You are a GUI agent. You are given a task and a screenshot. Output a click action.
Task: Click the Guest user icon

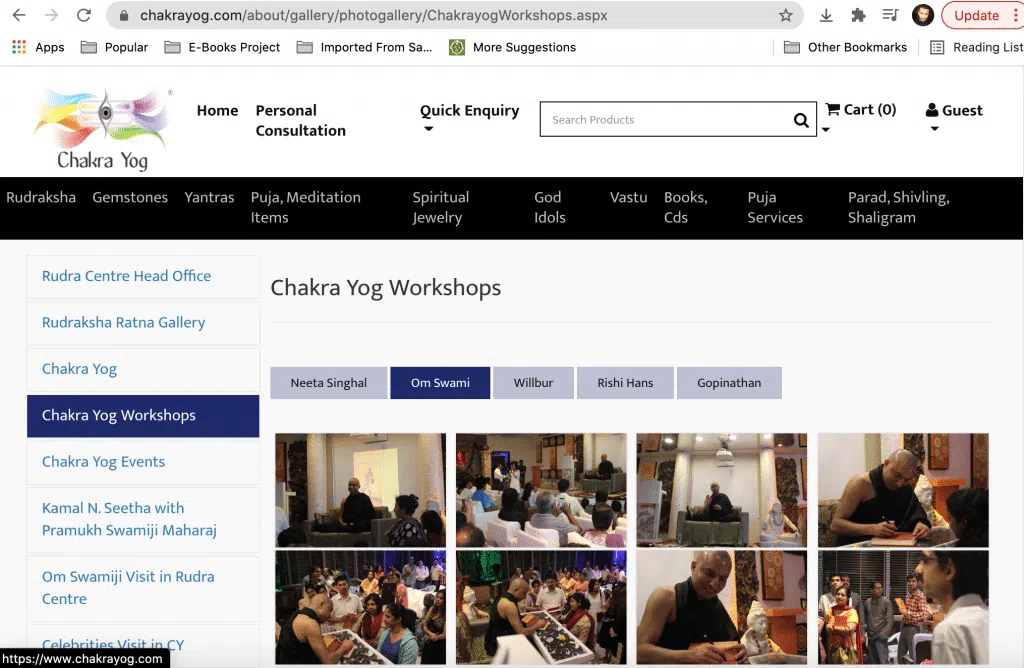pos(932,110)
